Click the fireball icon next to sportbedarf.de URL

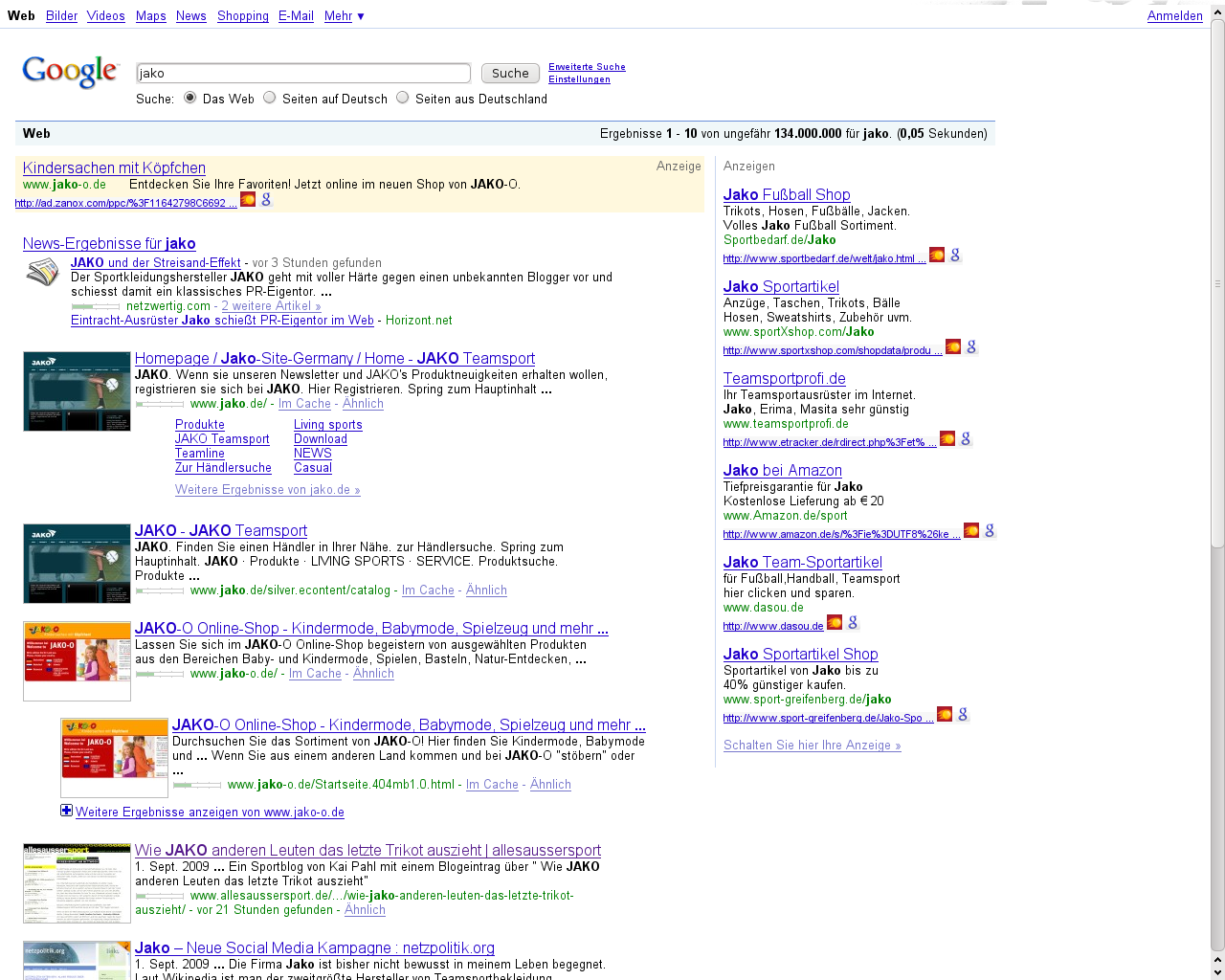937,255
